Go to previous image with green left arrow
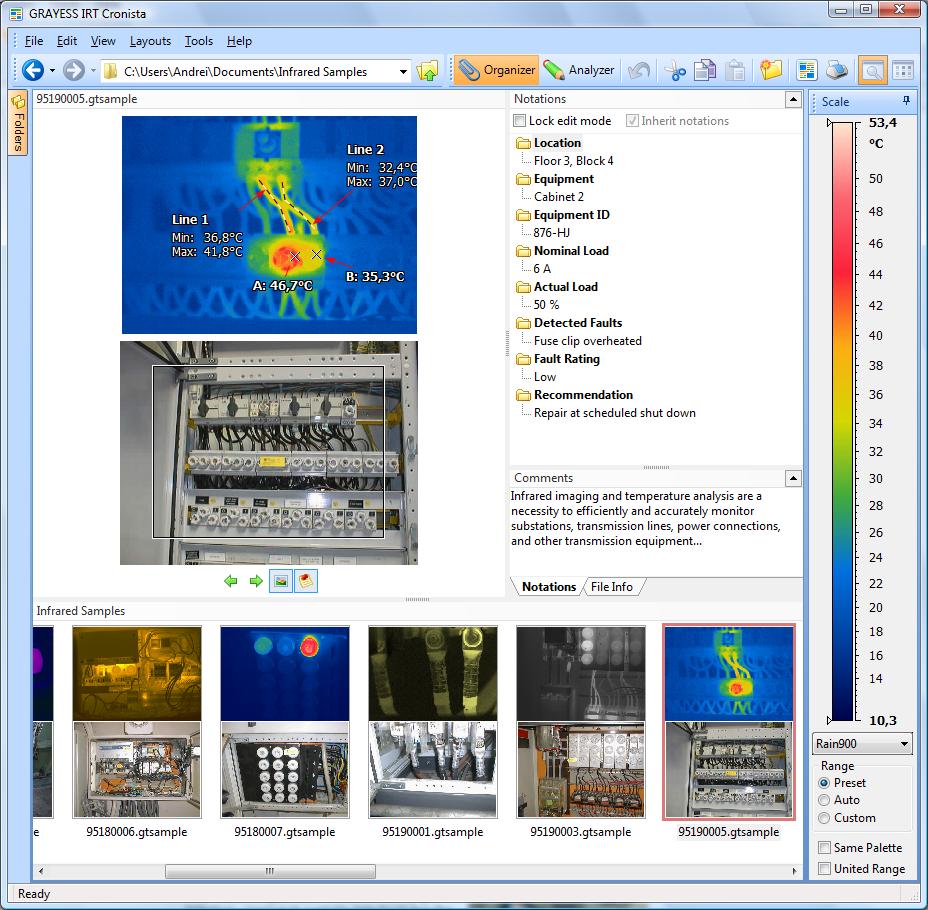The width and height of the screenshot is (928, 910). pos(231,581)
